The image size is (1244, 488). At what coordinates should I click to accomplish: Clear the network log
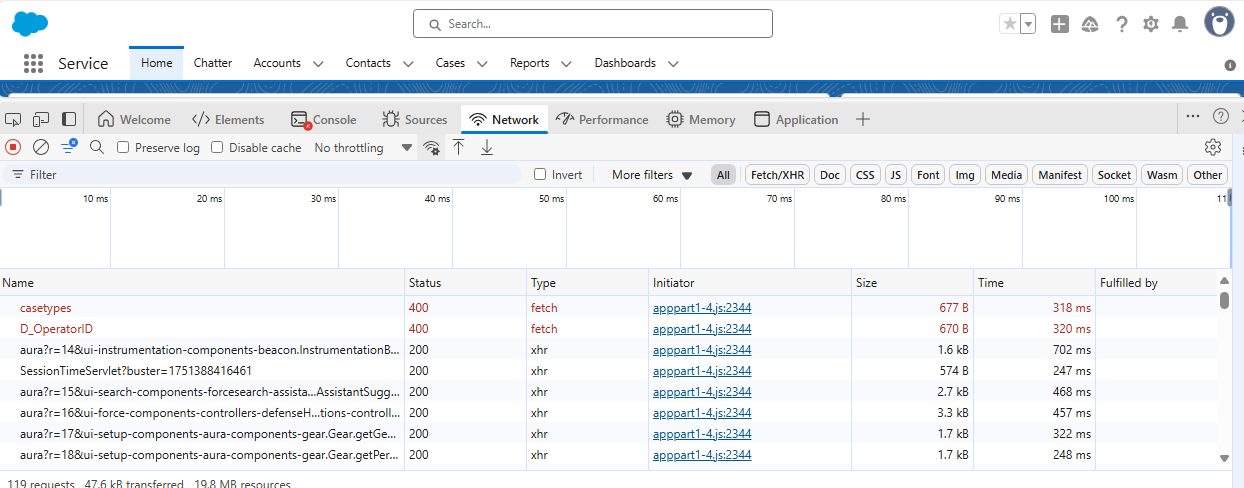coord(41,147)
